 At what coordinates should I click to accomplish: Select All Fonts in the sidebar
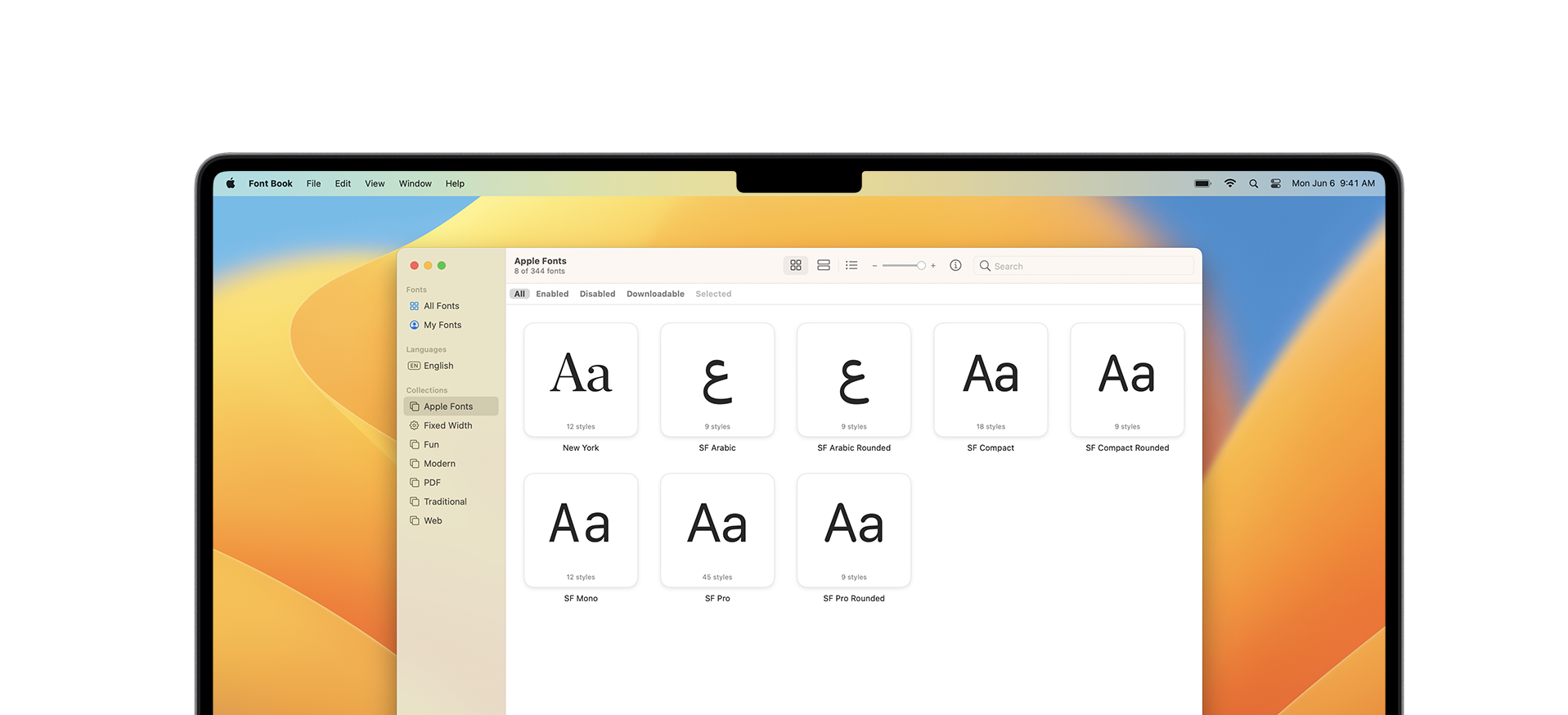pos(441,306)
